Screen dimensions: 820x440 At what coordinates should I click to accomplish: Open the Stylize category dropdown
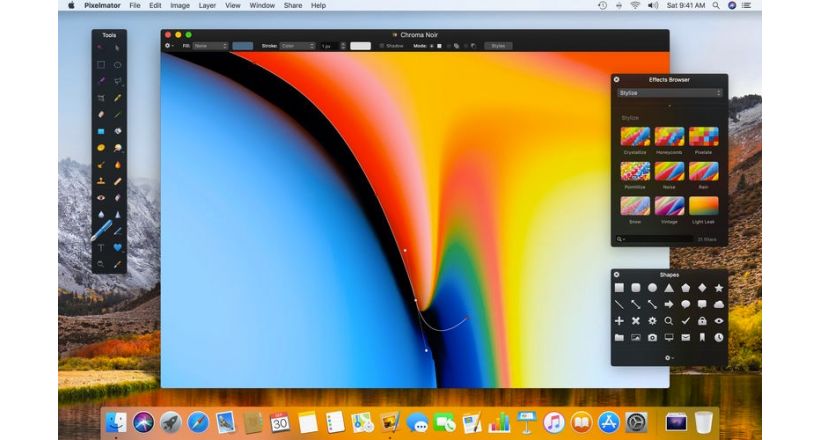pyautogui.click(x=669, y=93)
